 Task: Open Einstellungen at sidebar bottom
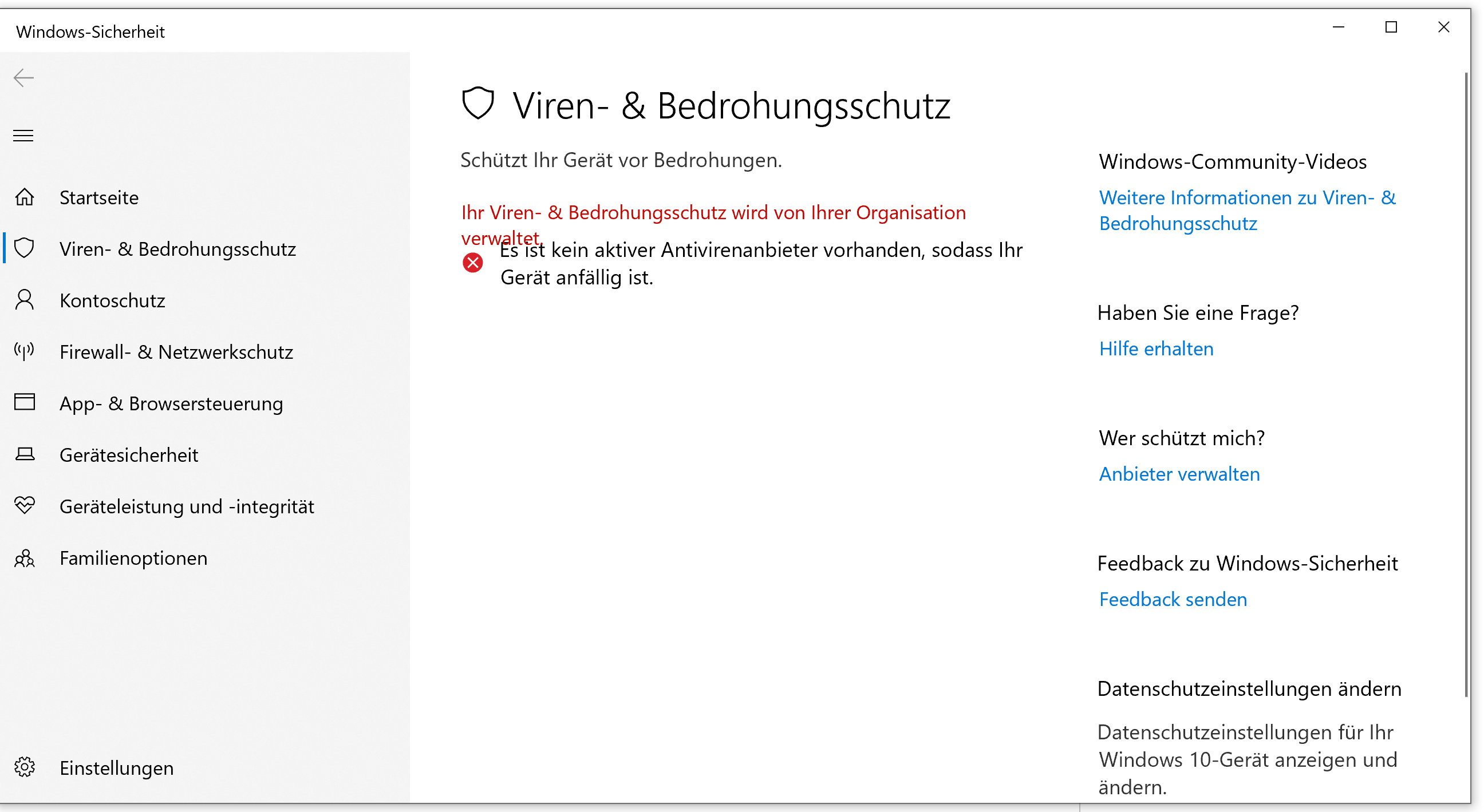coord(116,768)
